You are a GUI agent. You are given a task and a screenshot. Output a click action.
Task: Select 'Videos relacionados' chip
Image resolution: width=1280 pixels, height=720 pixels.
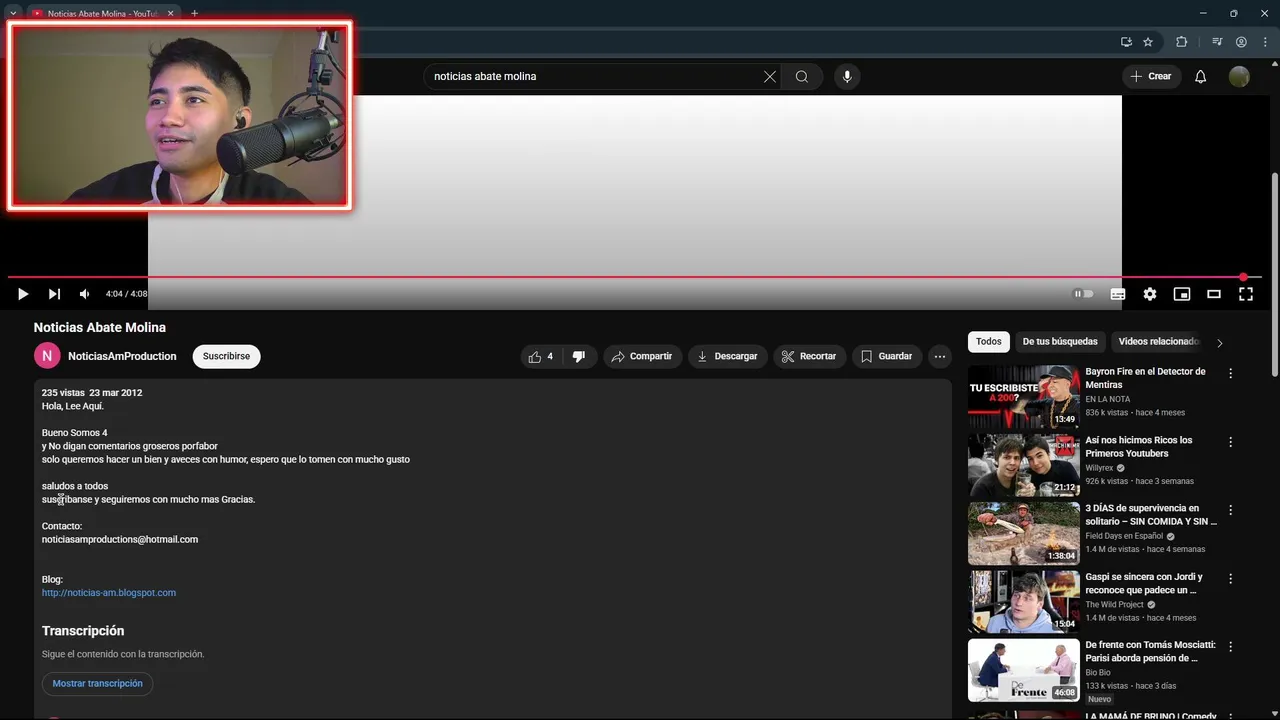[x=1158, y=341]
